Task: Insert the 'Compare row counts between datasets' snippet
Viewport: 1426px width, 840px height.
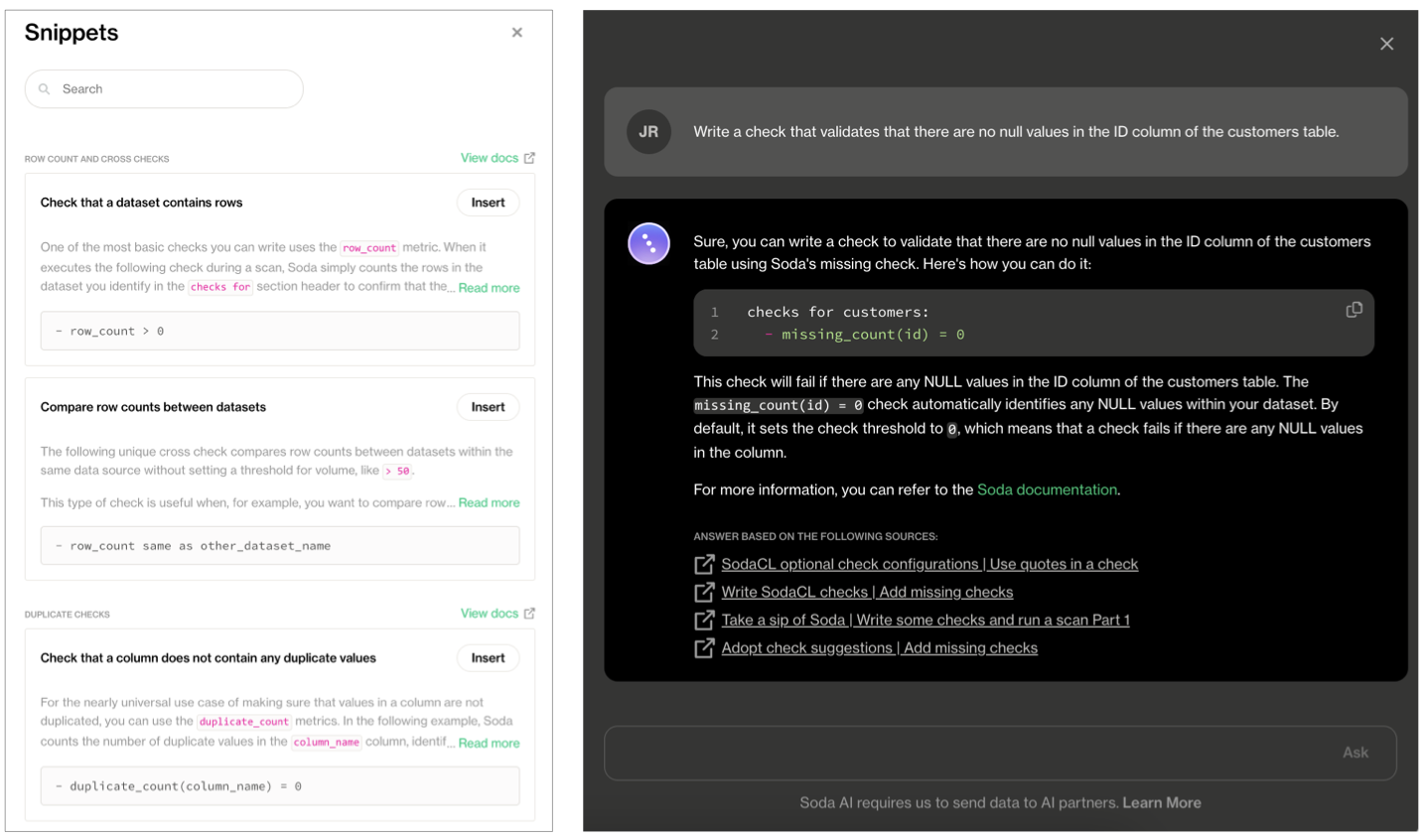Action: (488, 407)
